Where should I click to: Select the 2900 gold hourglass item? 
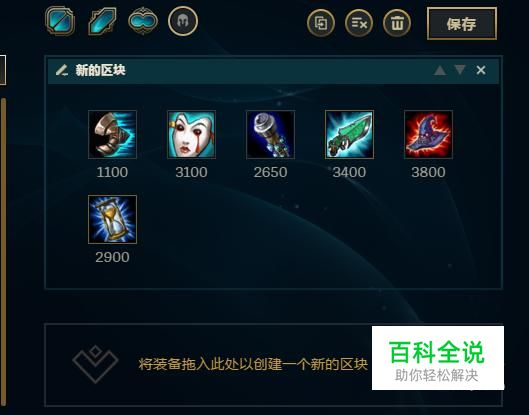pyautogui.click(x=112, y=219)
